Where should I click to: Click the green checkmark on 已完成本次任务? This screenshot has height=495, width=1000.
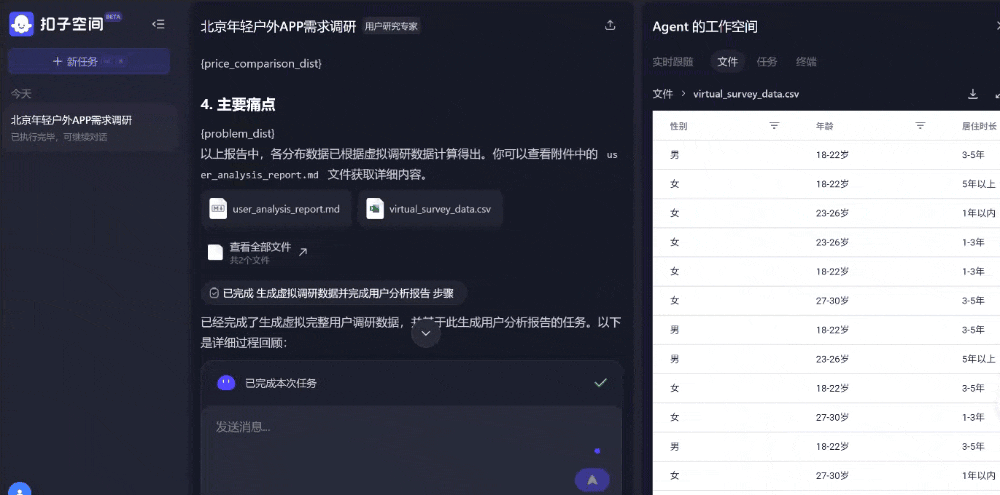(600, 383)
